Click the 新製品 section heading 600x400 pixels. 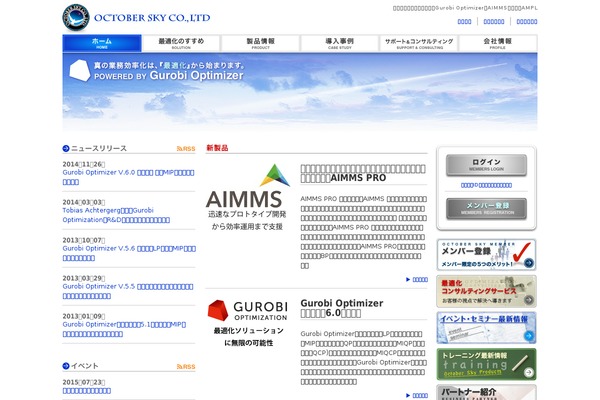217,148
